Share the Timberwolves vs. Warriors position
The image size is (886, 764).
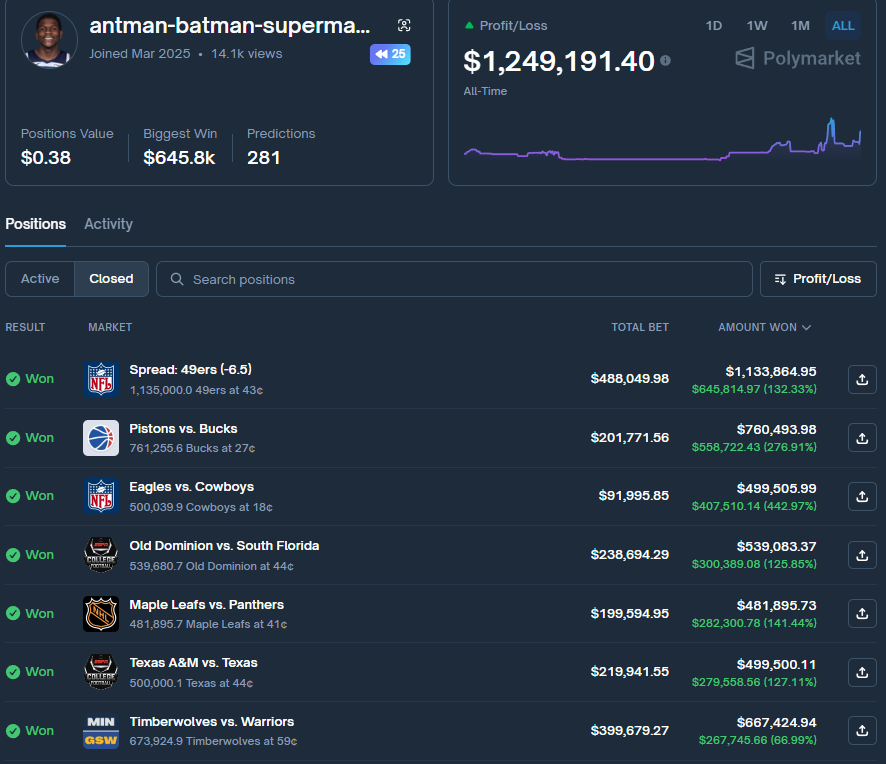[862, 731]
